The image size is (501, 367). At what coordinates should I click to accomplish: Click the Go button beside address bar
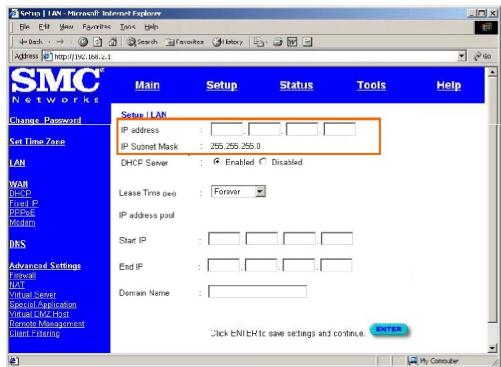point(483,56)
